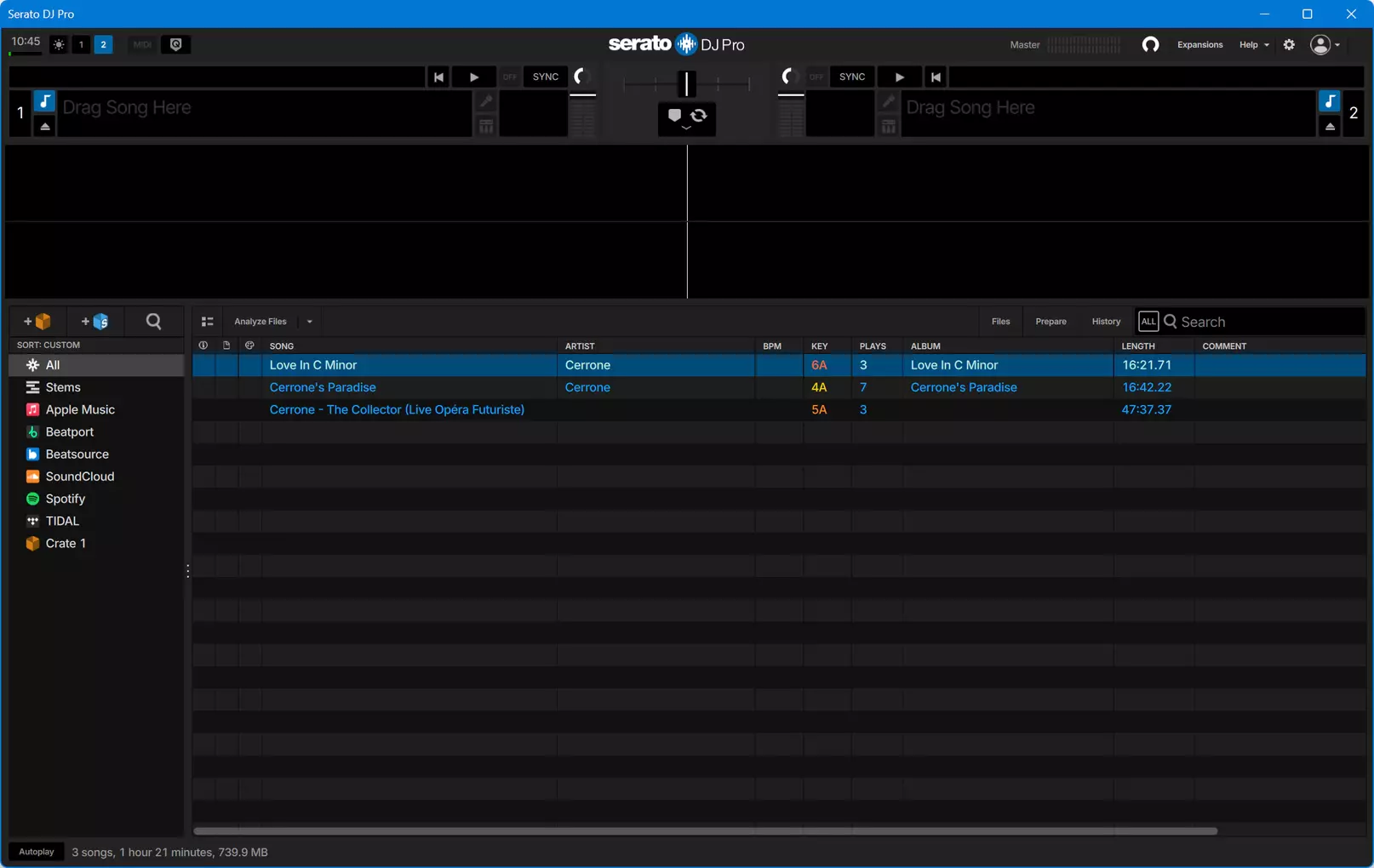Toggle the ALL search filter box
This screenshot has height=868, width=1374.
pyautogui.click(x=1148, y=322)
